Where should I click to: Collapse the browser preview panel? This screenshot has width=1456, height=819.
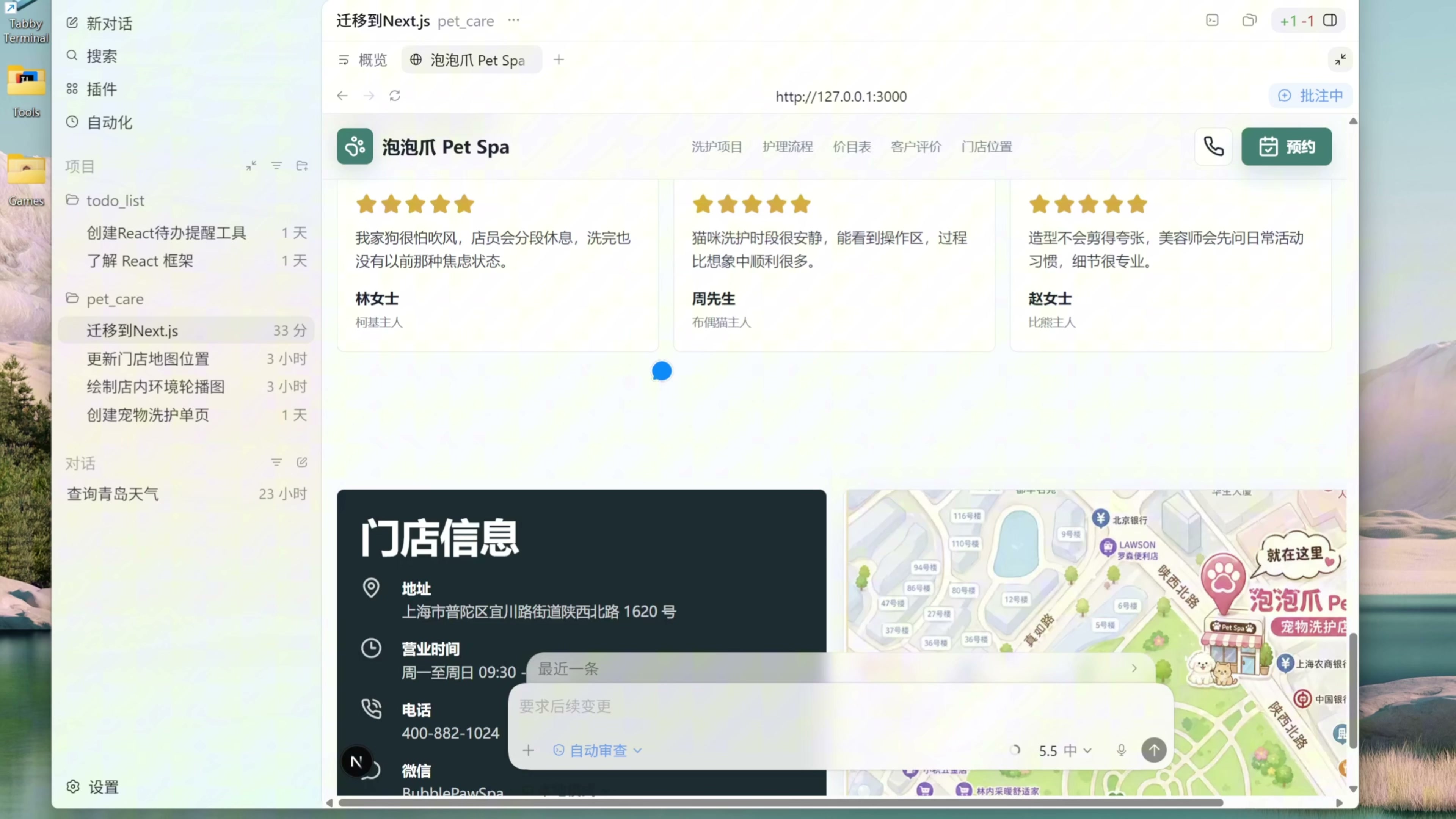[1340, 60]
